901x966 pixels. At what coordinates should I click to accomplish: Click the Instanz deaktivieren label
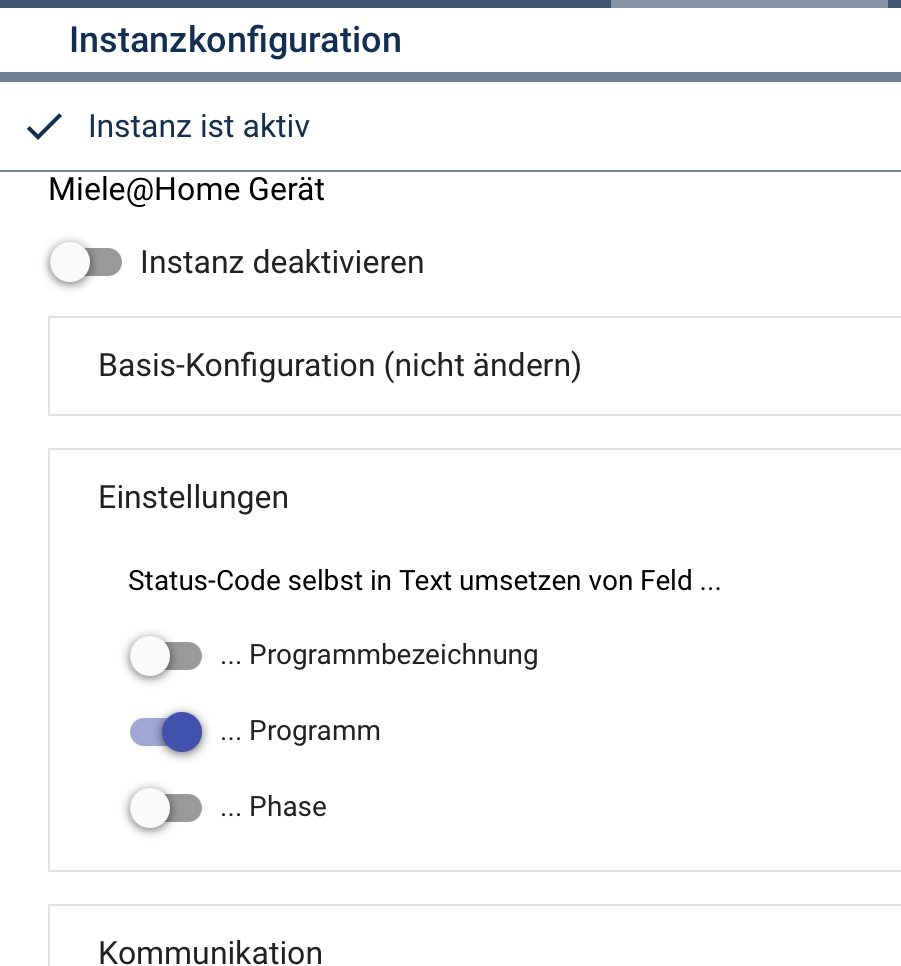coord(282,263)
